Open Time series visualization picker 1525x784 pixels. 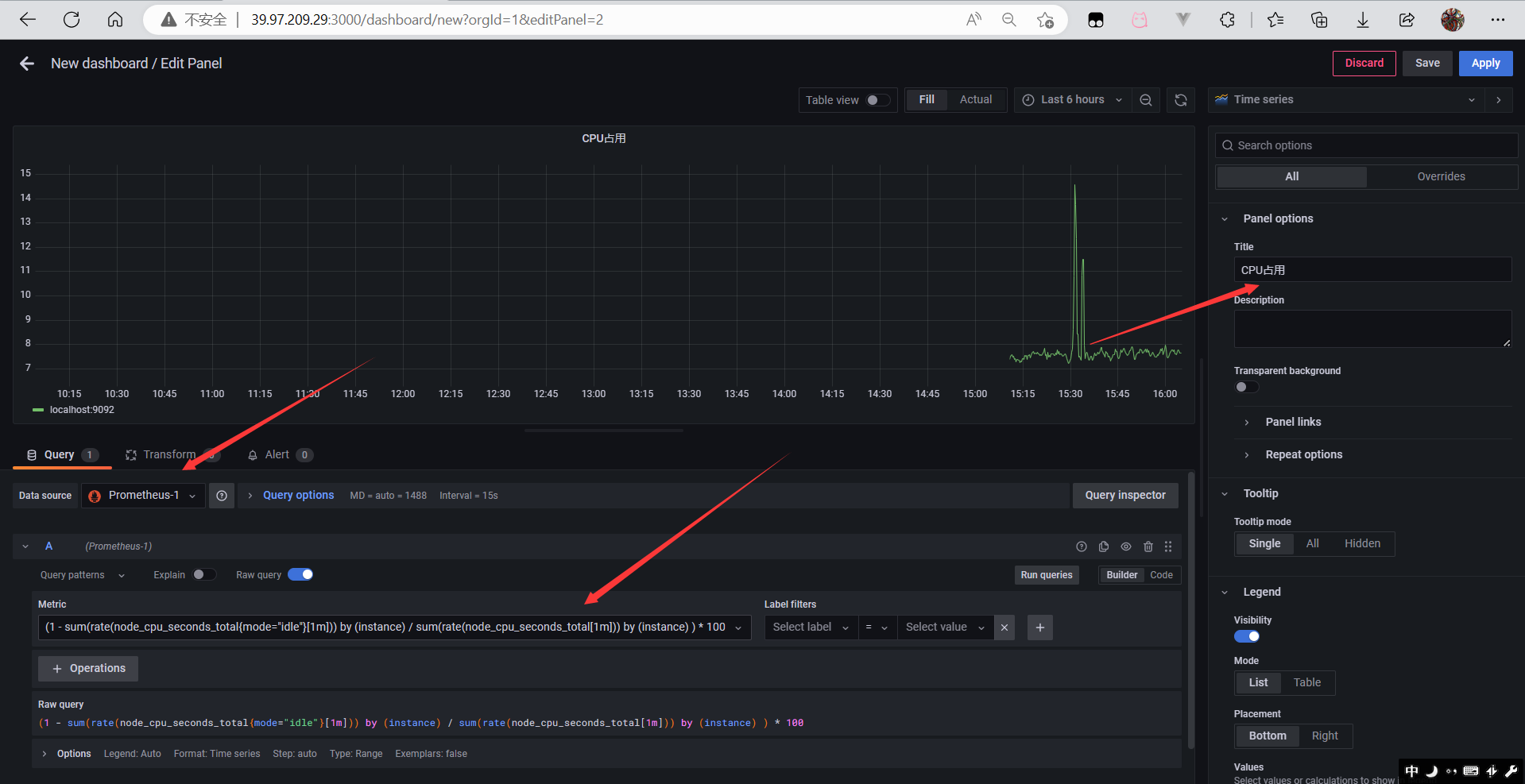pos(1346,100)
